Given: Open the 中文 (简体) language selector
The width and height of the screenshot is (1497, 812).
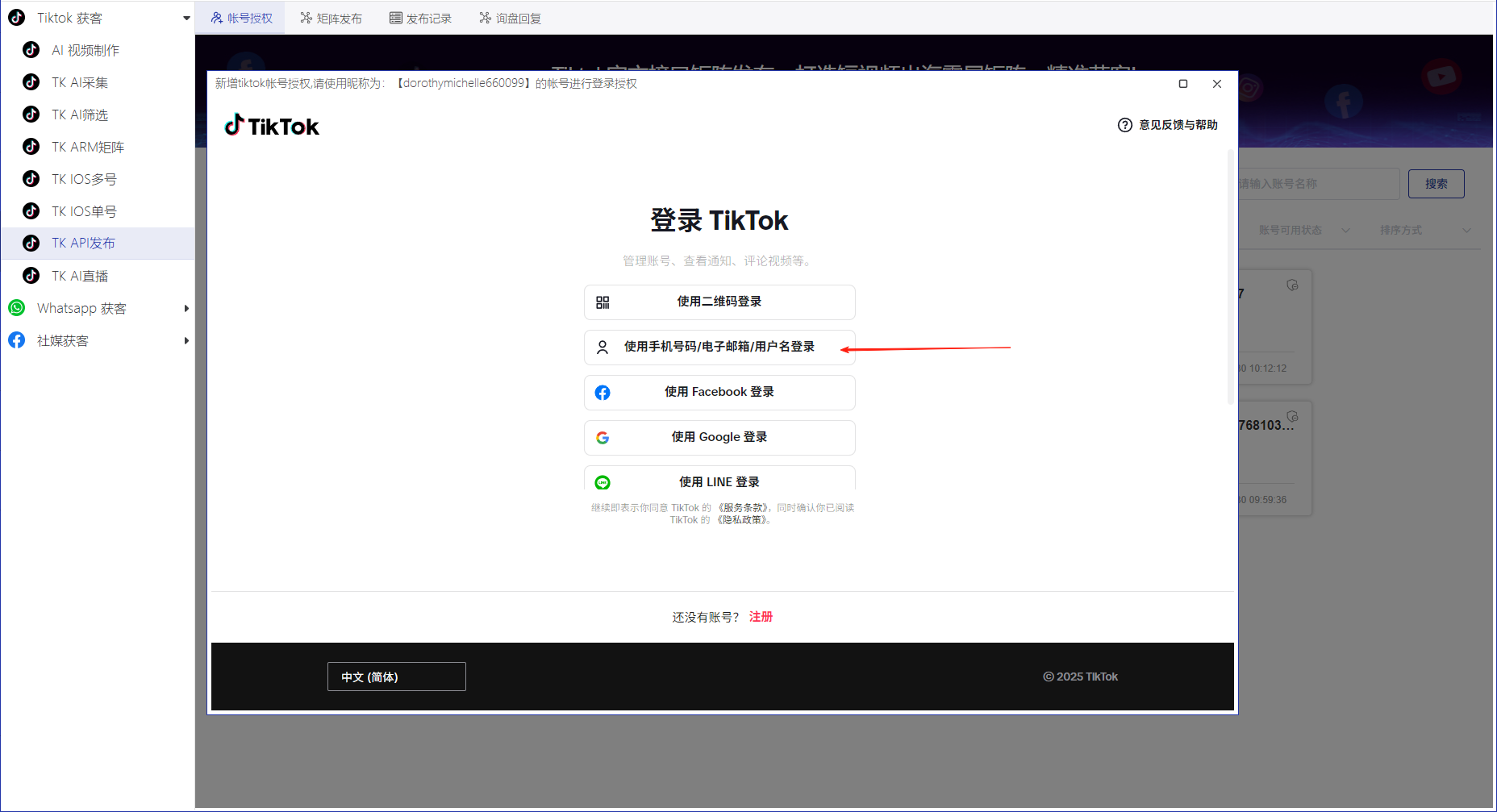Looking at the screenshot, I should [396, 677].
